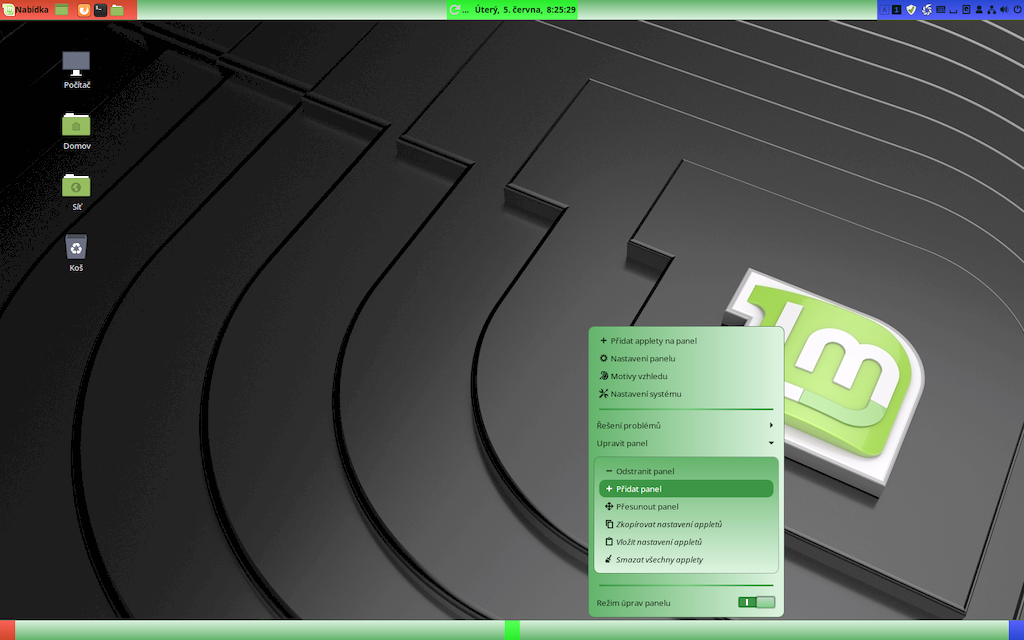Image resolution: width=1024 pixels, height=640 pixels.
Task: Click the refresh icon beside the clock
Action: click(455, 10)
